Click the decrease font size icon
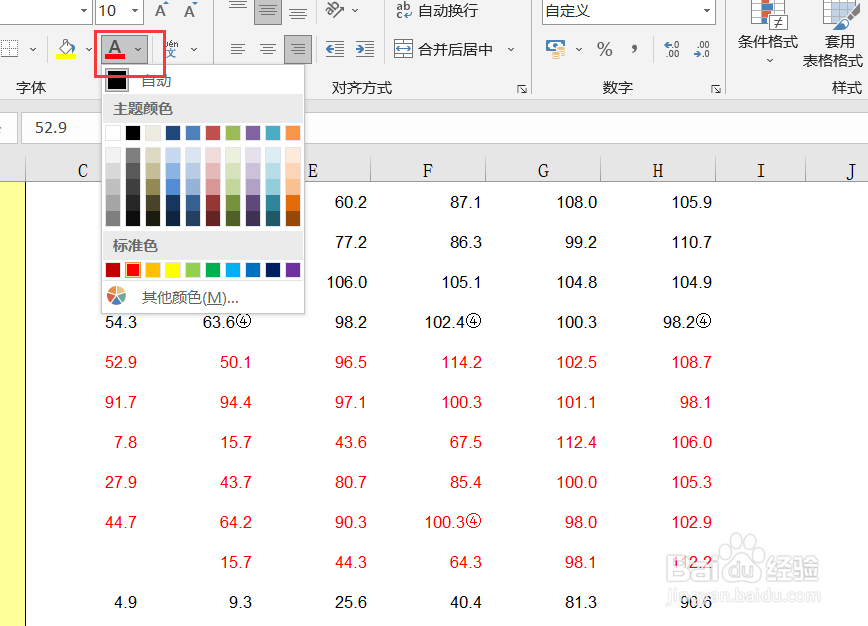This screenshot has width=868, height=626. pos(190,11)
